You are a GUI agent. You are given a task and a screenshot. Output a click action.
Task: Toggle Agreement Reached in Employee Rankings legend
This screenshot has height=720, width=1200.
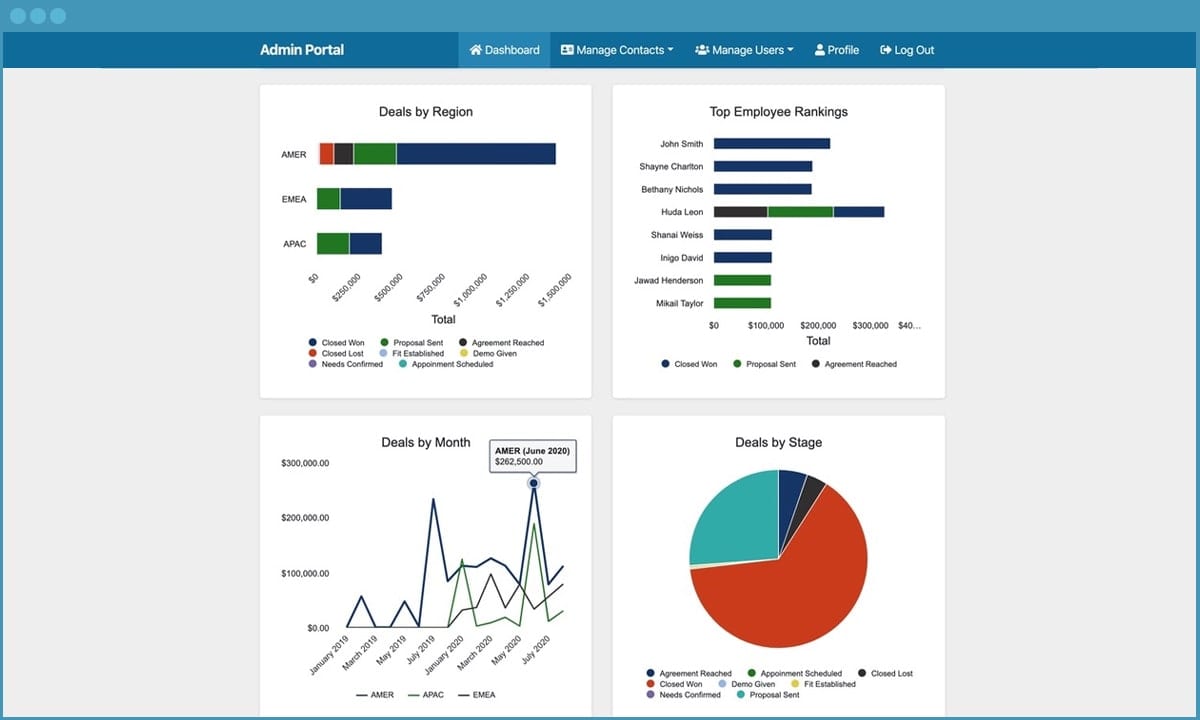pyautogui.click(x=854, y=364)
